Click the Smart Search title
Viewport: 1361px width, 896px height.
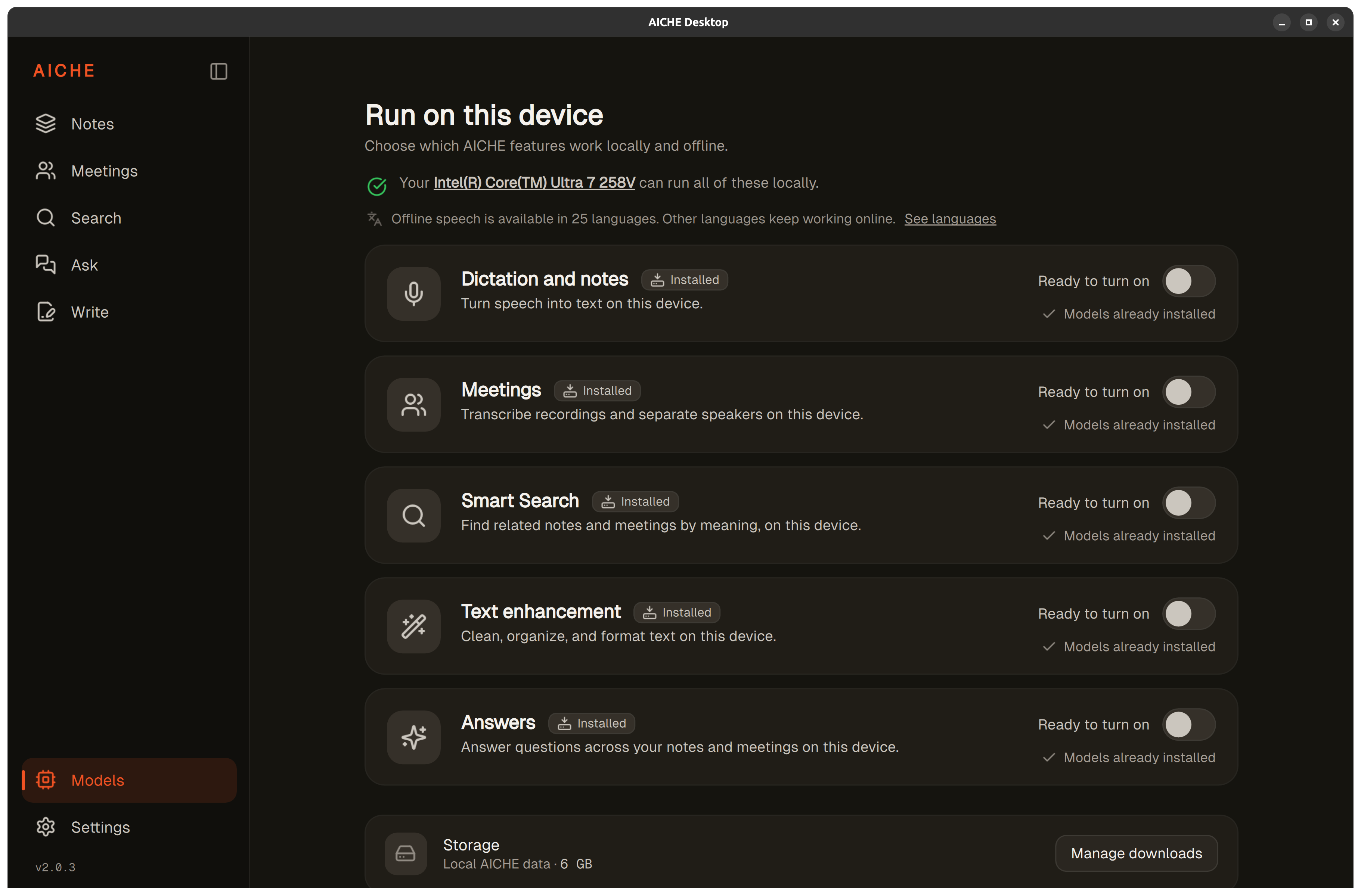[520, 501]
